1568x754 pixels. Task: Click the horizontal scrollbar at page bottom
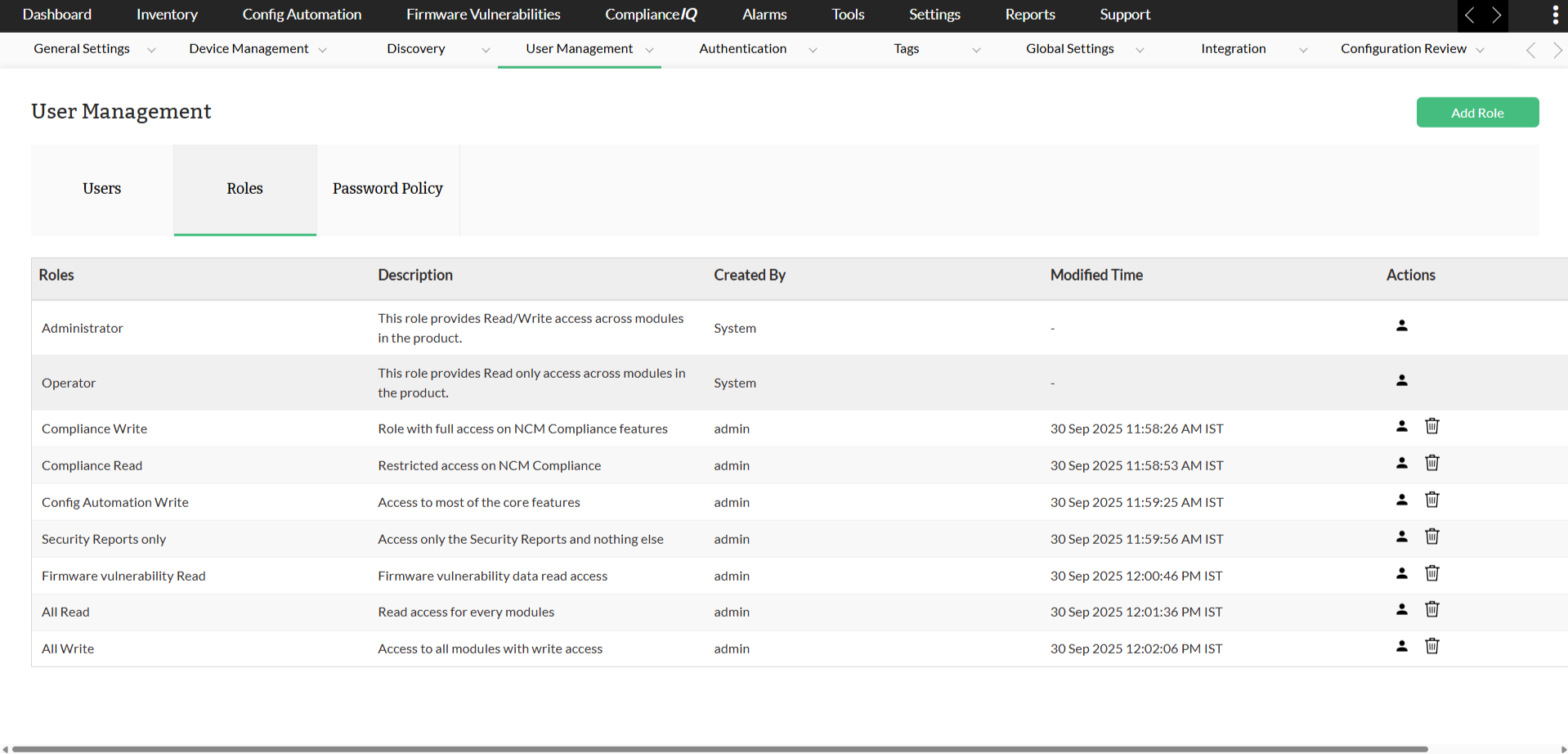click(x=720, y=749)
